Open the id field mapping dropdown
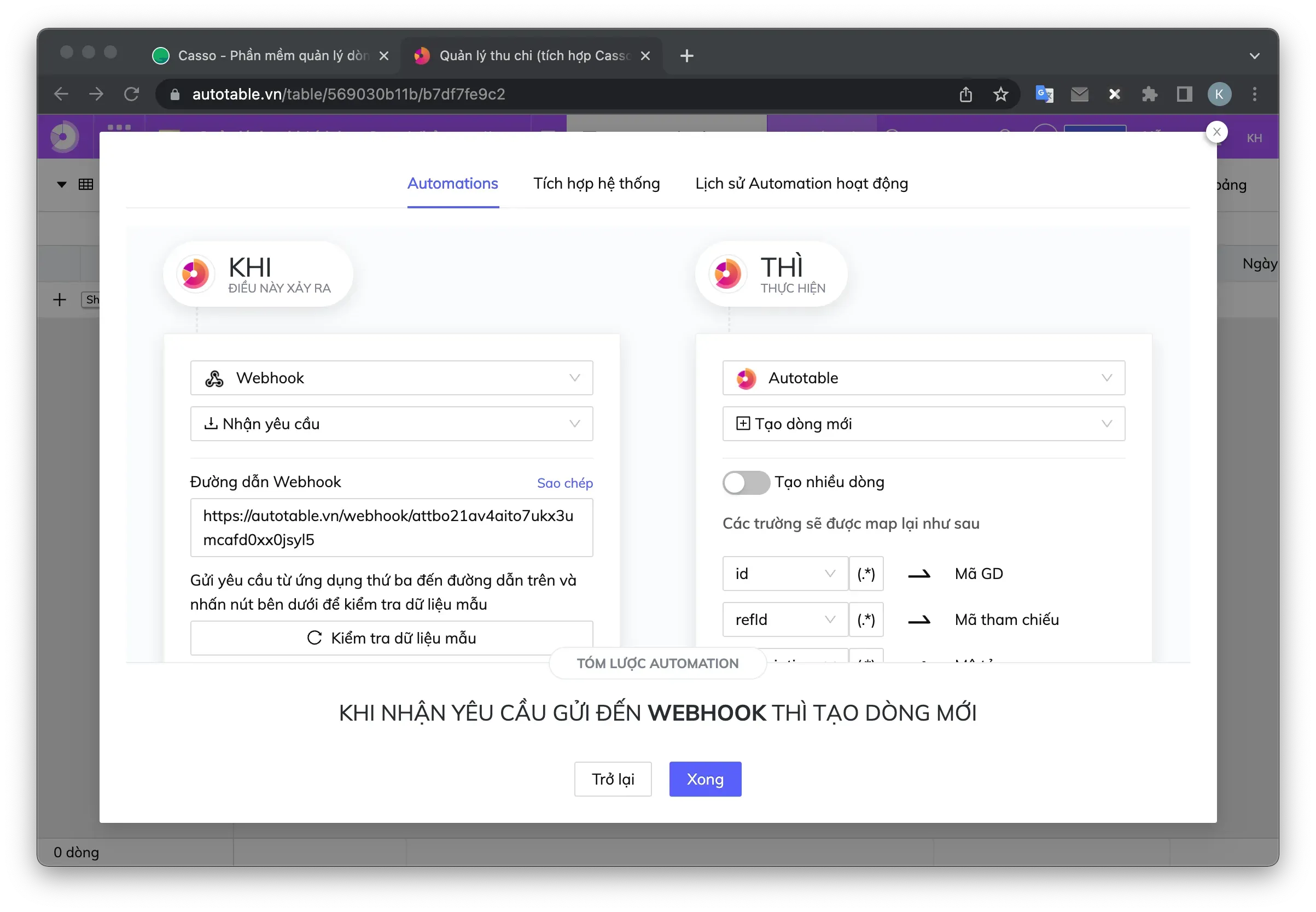Image resolution: width=1316 pixels, height=912 pixels. click(x=785, y=574)
